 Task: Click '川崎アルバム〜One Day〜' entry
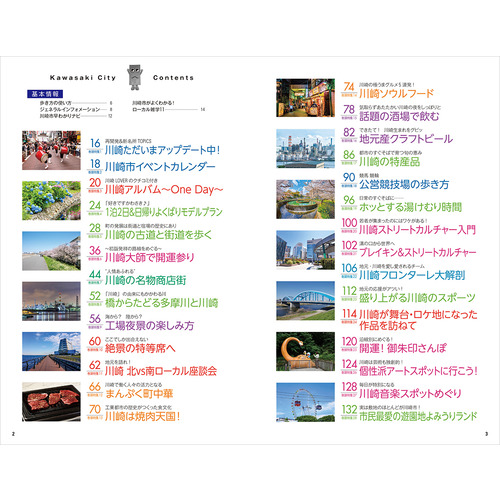(x=164, y=190)
